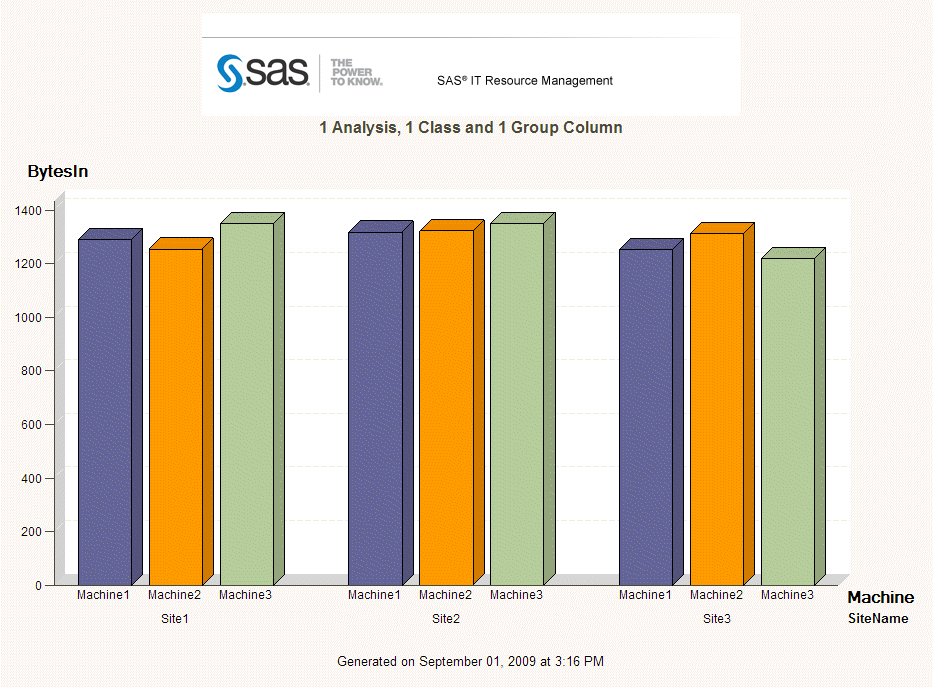This screenshot has height=688, width=933.
Task: Click the Machine2 label under Site3
Action: click(x=716, y=594)
